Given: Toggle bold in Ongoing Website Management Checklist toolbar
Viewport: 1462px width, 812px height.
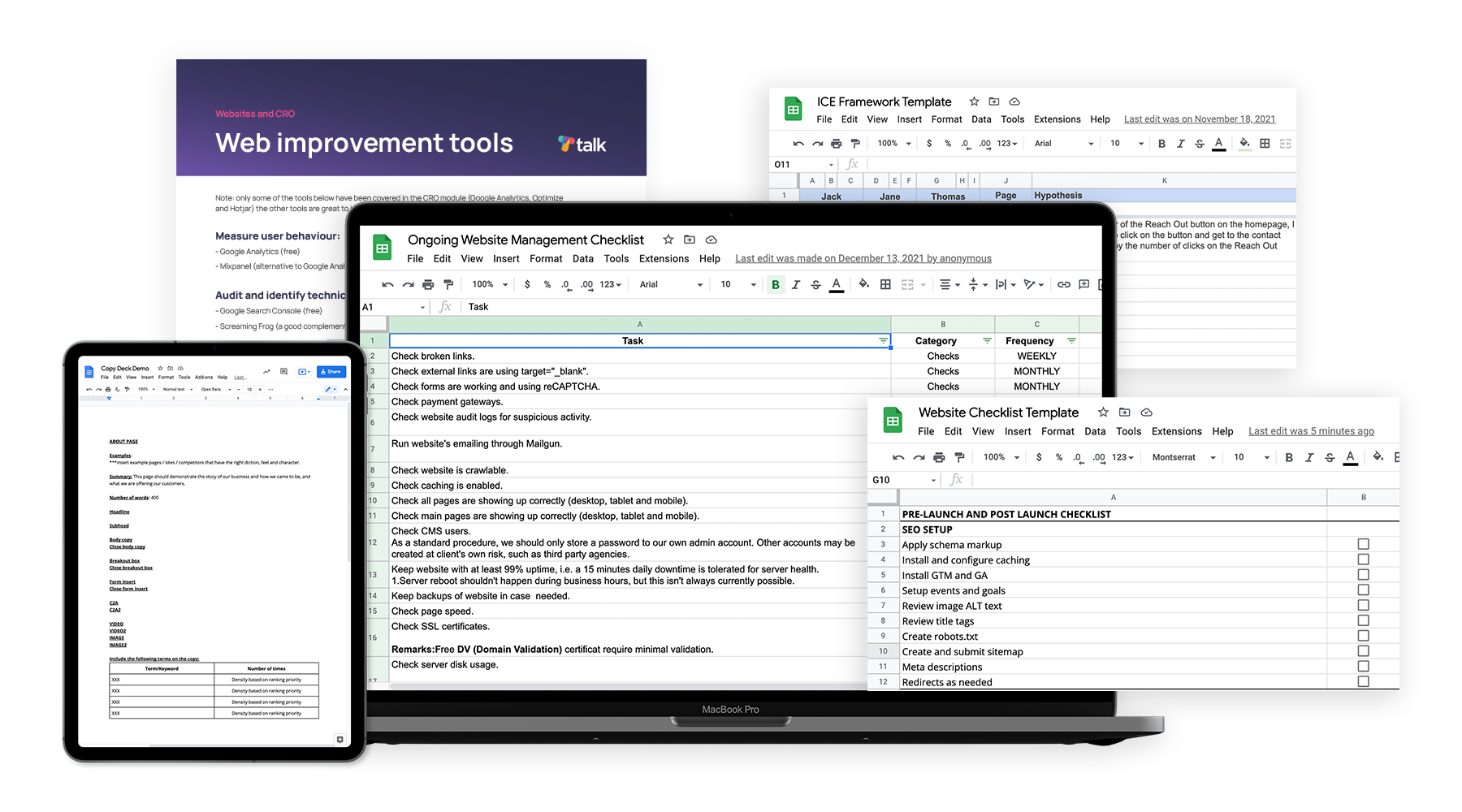Looking at the screenshot, I should click(x=776, y=285).
